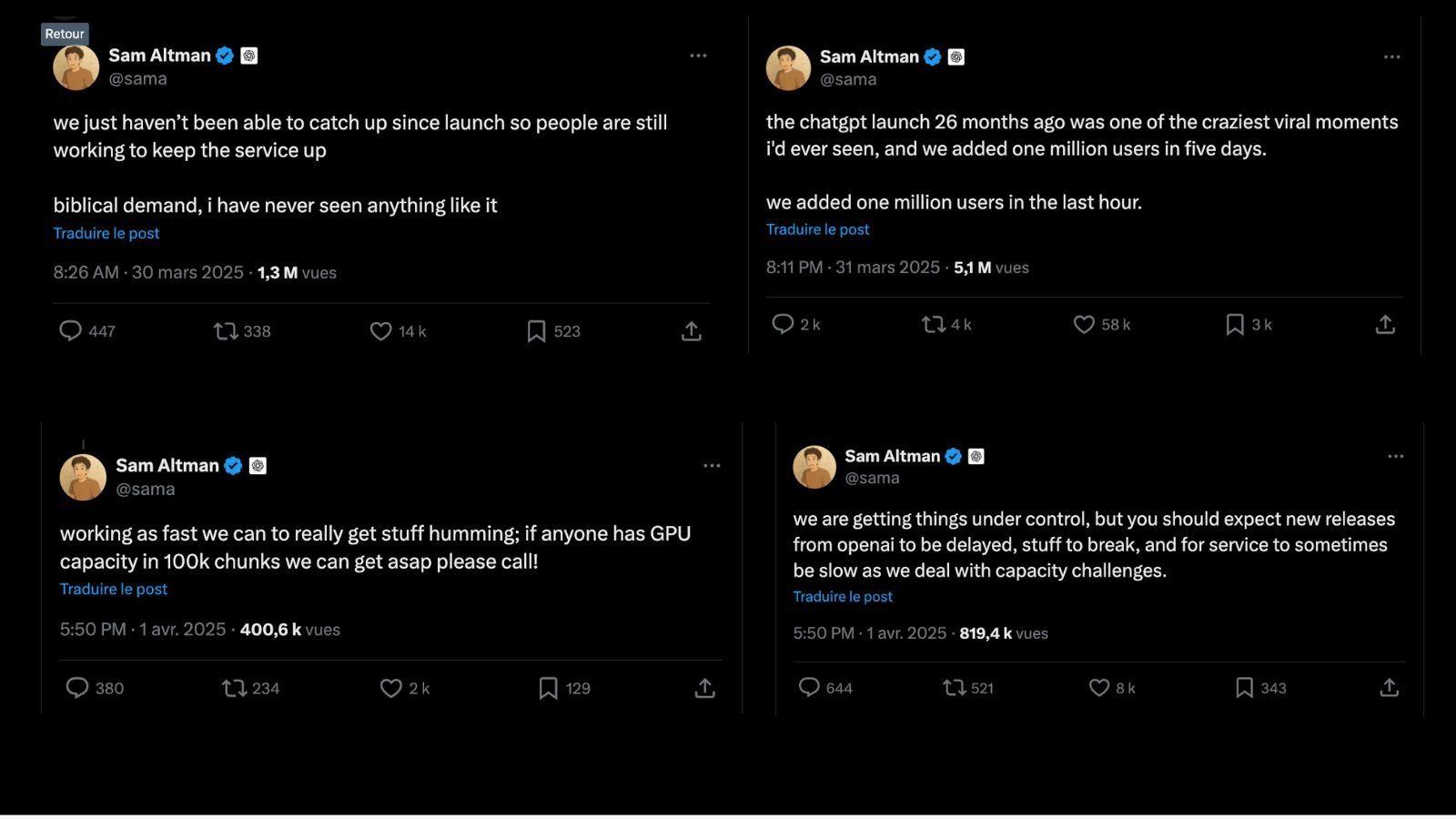Like the 'biblical demand' tweet

pyautogui.click(x=381, y=331)
